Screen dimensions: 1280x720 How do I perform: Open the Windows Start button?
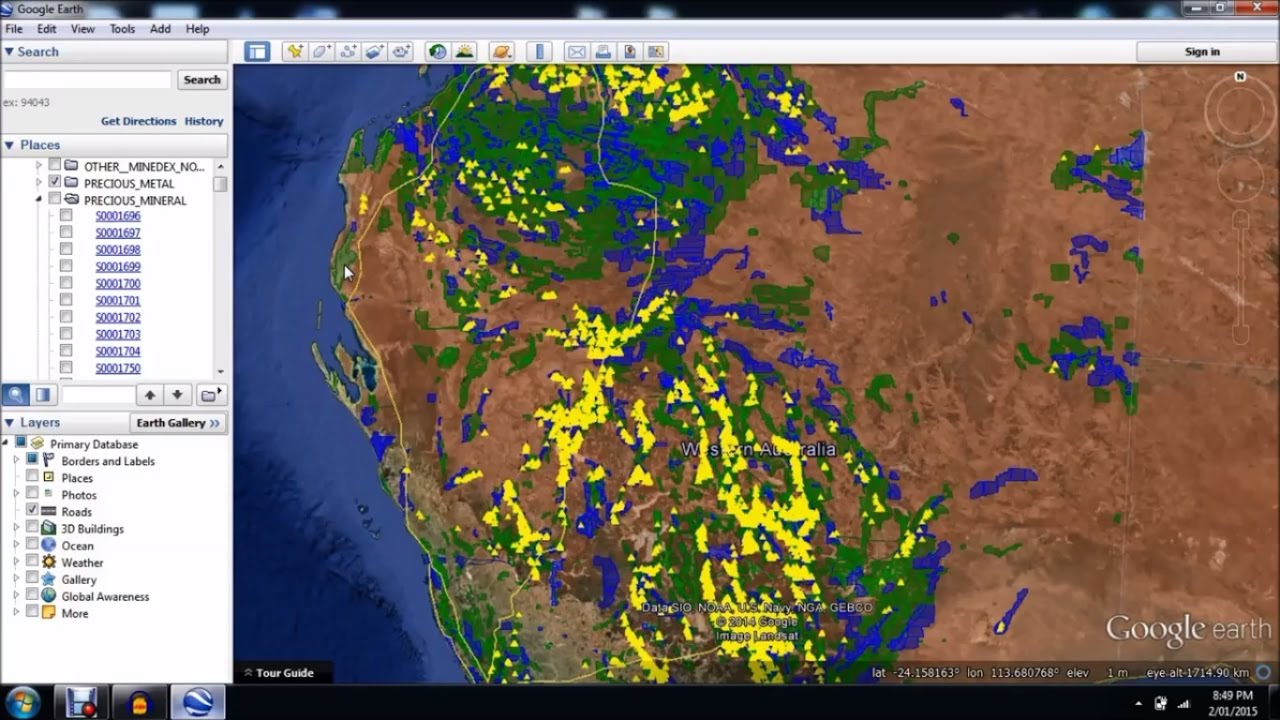(x=23, y=702)
